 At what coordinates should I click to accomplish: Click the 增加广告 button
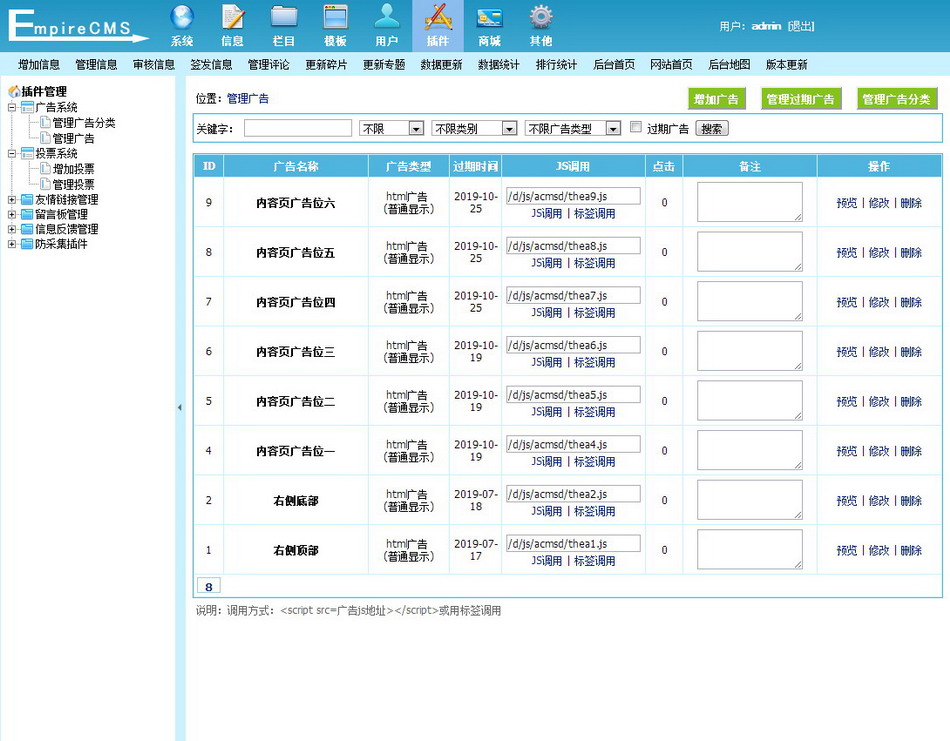[716, 99]
